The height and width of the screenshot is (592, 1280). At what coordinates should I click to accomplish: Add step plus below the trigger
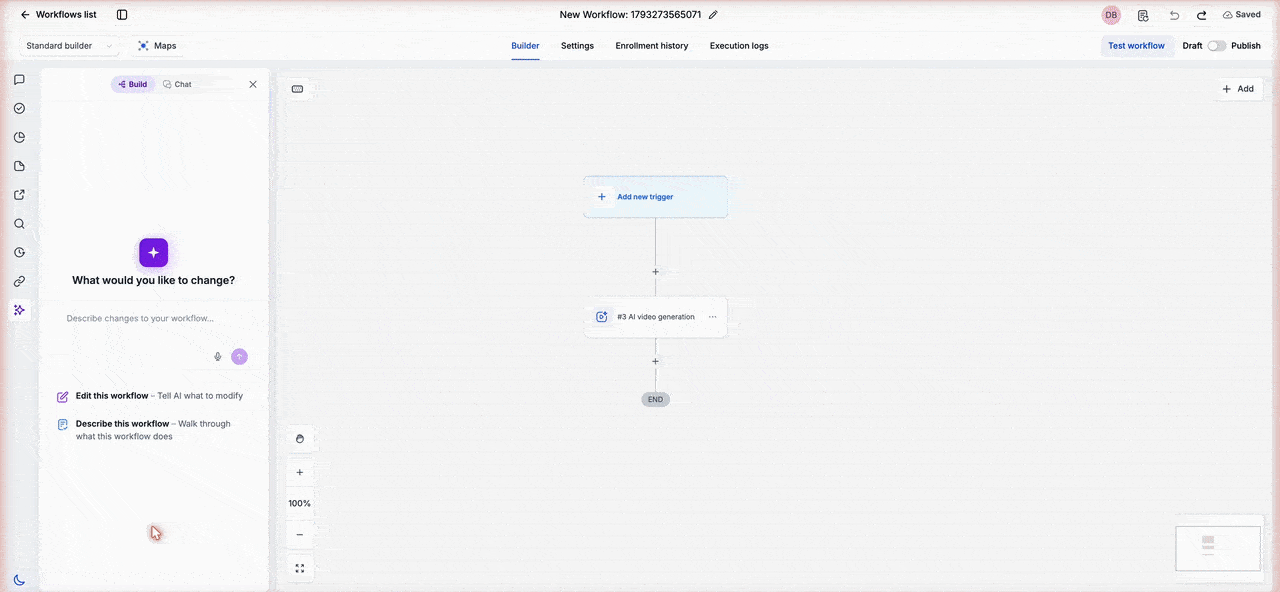click(x=656, y=272)
